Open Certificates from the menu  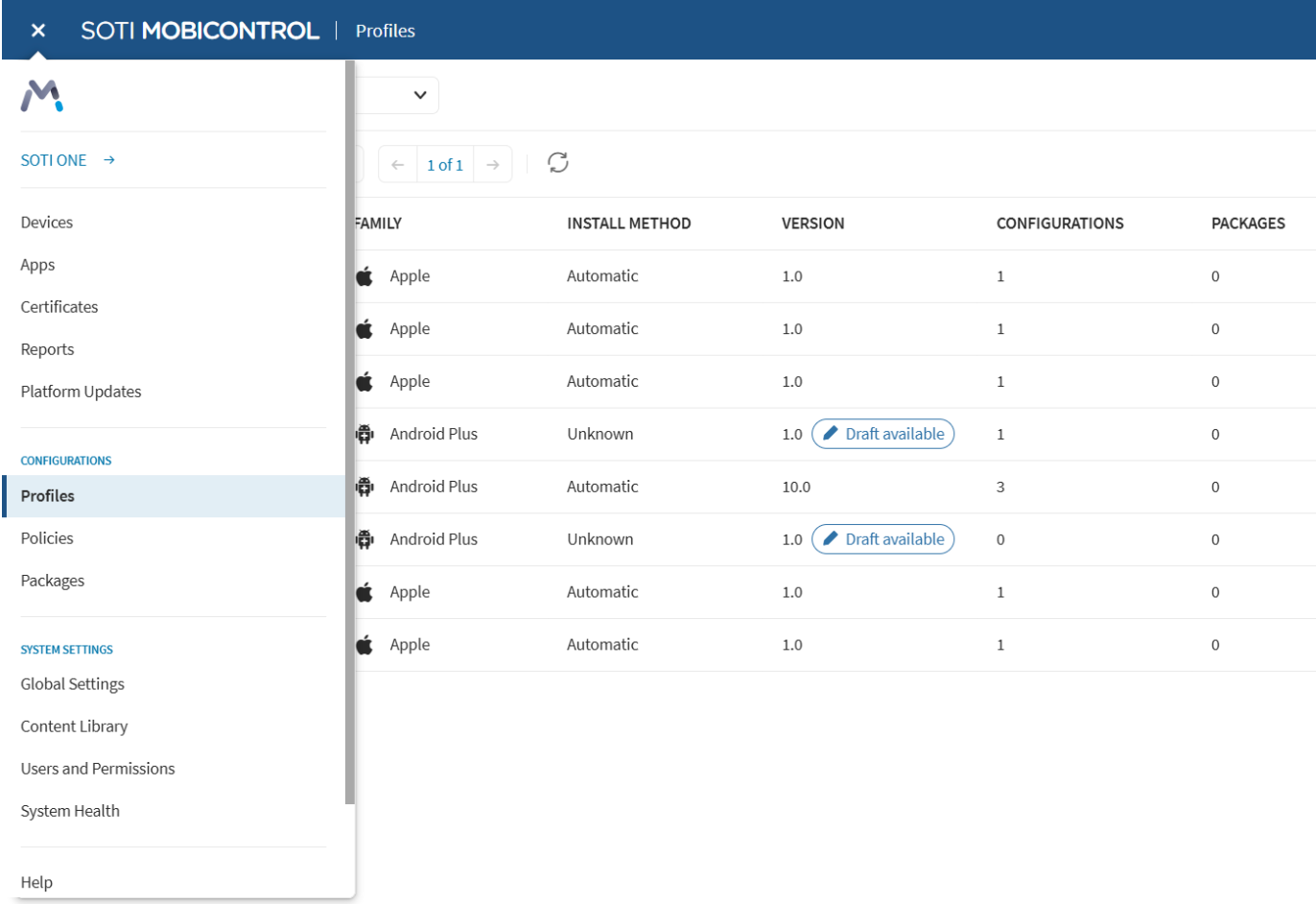pyautogui.click(x=59, y=307)
